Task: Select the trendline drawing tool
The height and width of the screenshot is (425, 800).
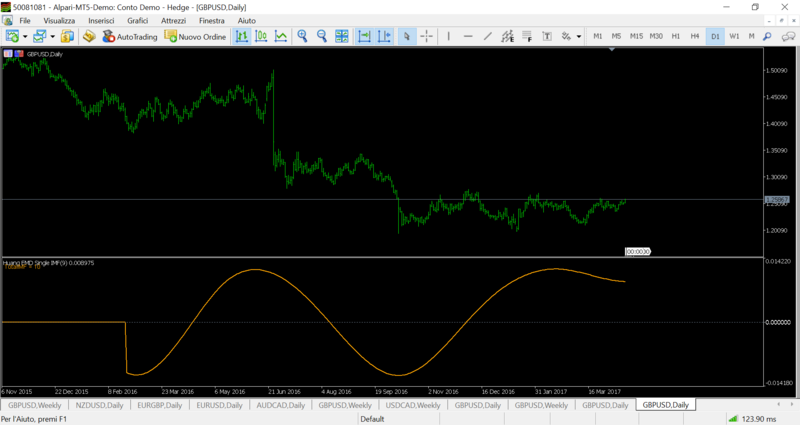Action: coord(488,36)
